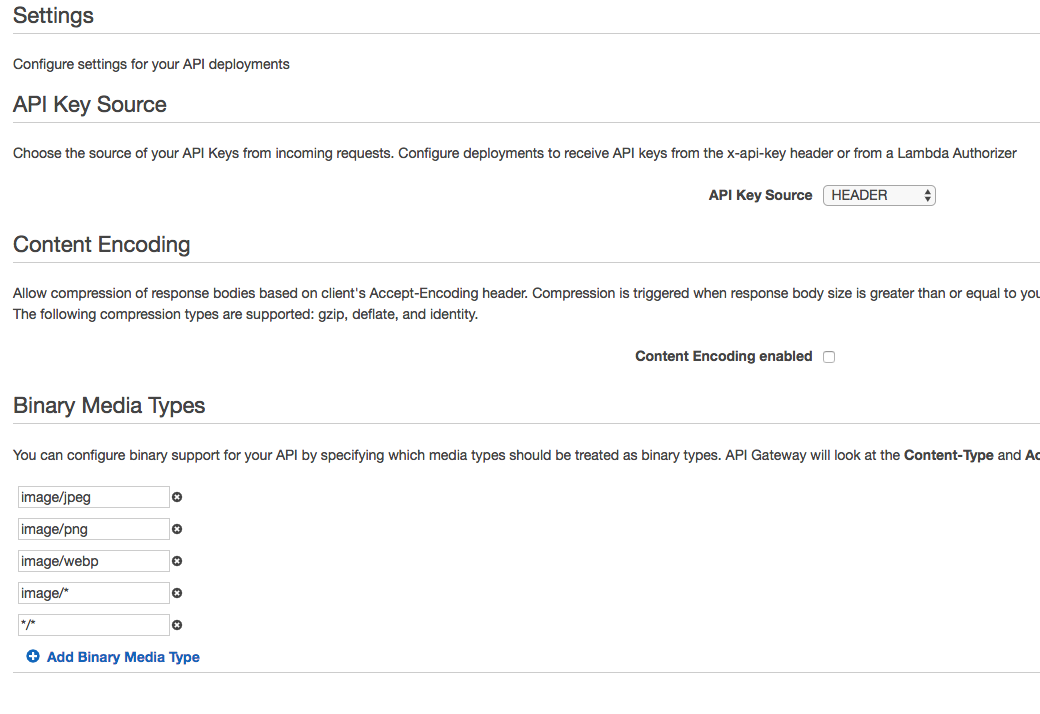This screenshot has width=1040, height=714.
Task: Click the Settings page heading
Action: [x=53, y=16]
